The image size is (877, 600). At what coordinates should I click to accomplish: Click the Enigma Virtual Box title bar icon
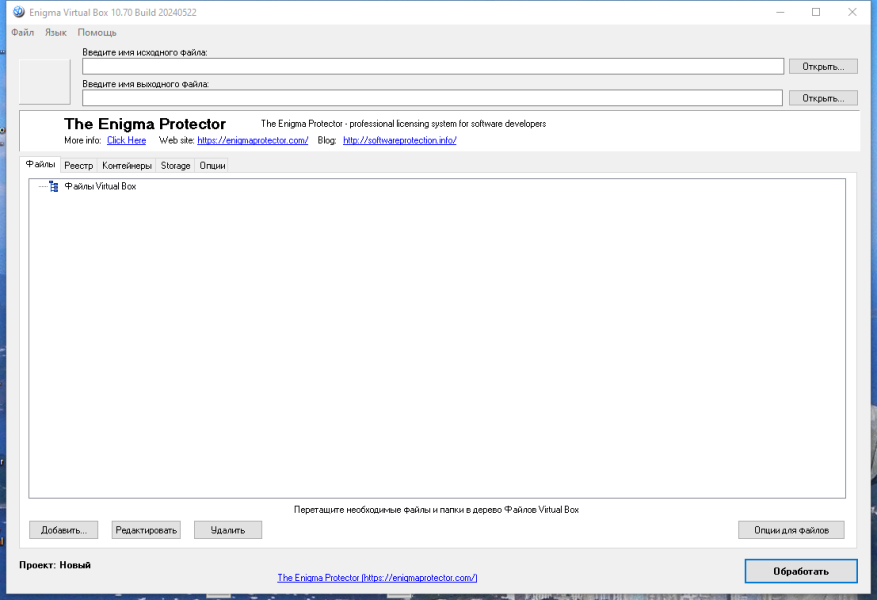19,12
